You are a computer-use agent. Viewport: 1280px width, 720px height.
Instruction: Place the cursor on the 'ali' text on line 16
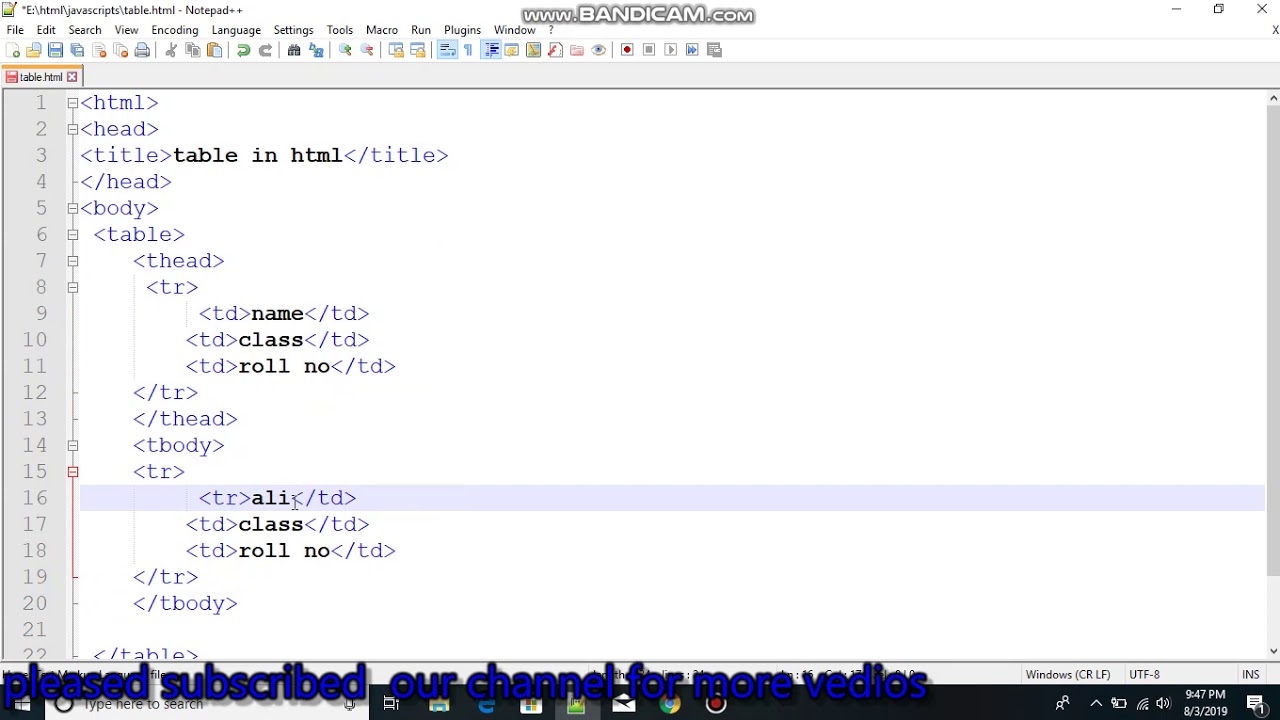coord(270,498)
